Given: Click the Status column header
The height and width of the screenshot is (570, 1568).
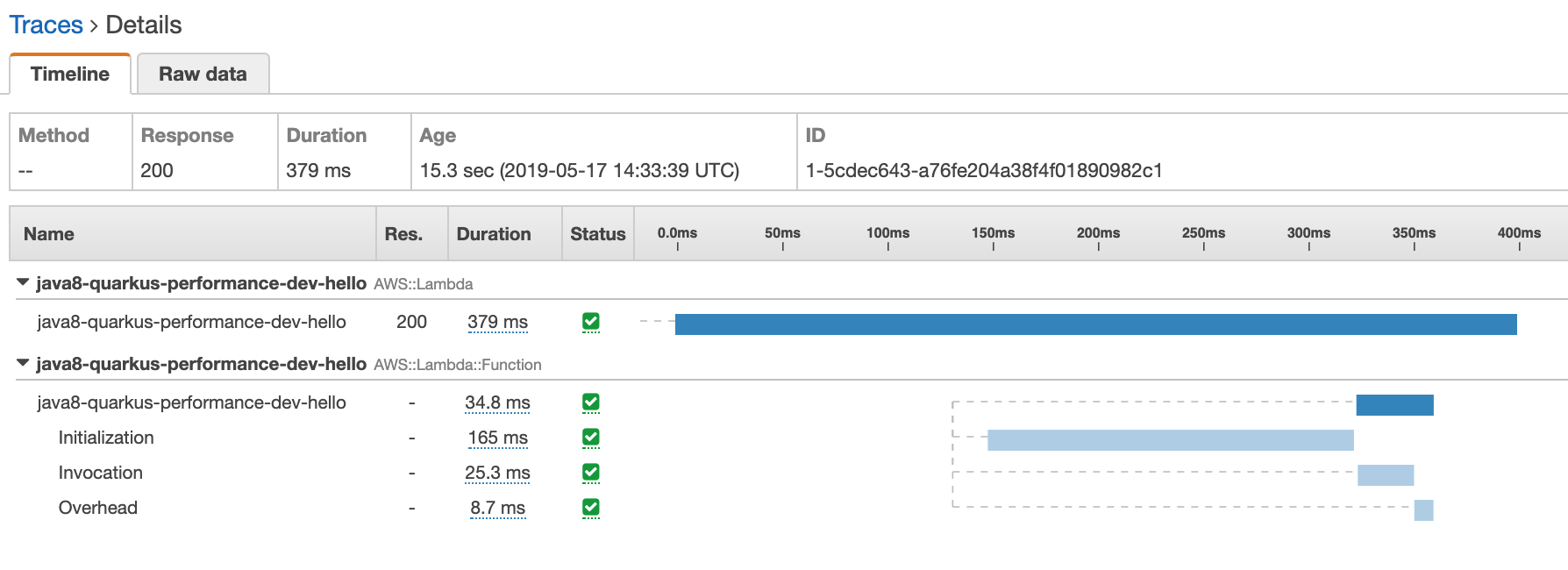Looking at the screenshot, I should tap(598, 234).
